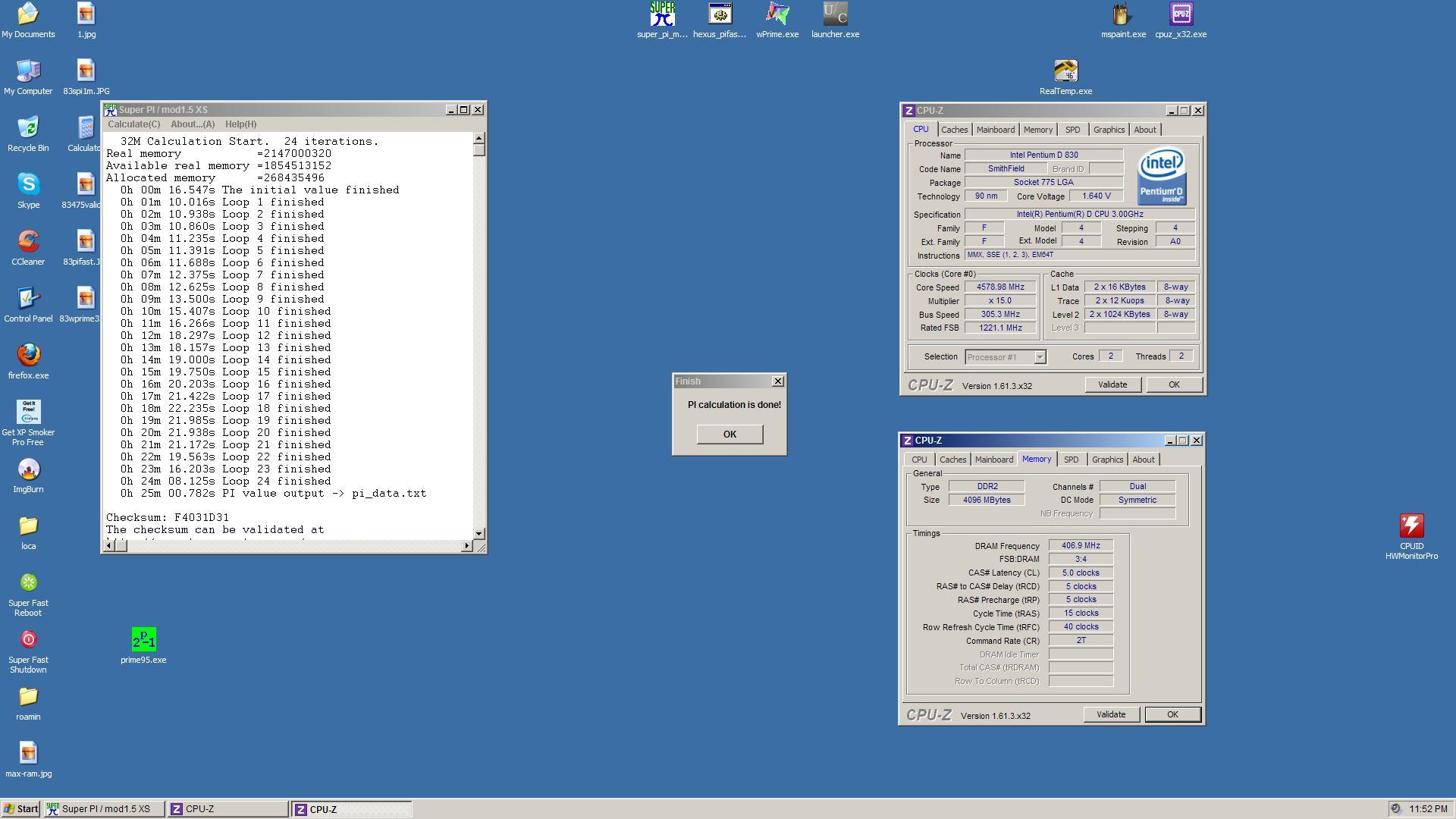Switch to Caches tab in top CPU-Z
The image size is (1456, 819).
[954, 130]
